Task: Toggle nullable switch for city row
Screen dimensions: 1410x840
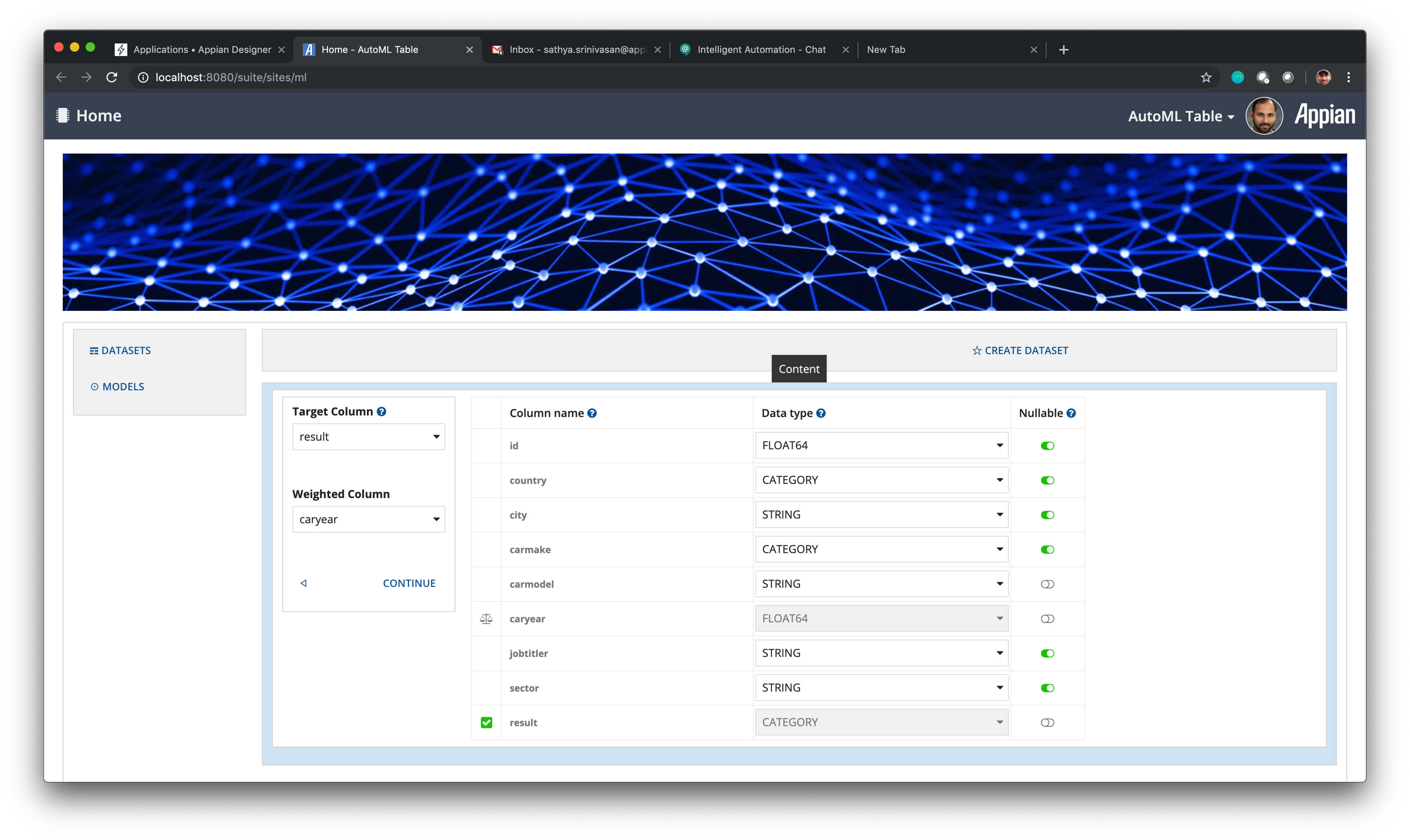Action: (x=1047, y=515)
